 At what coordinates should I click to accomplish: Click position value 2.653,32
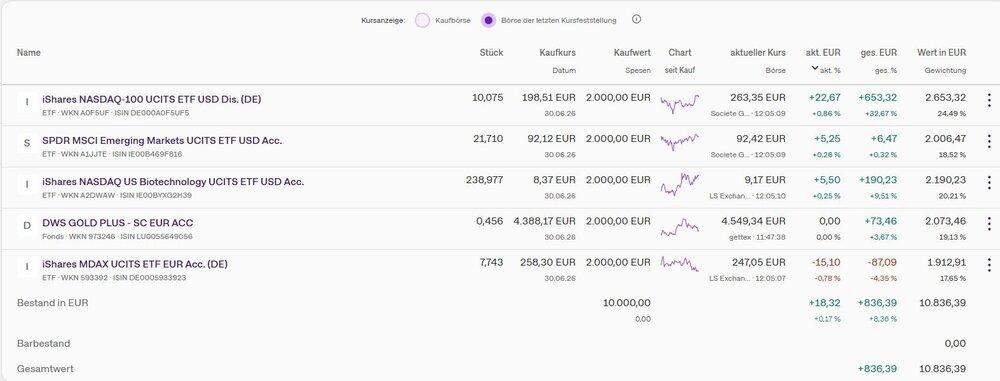pos(945,98)
